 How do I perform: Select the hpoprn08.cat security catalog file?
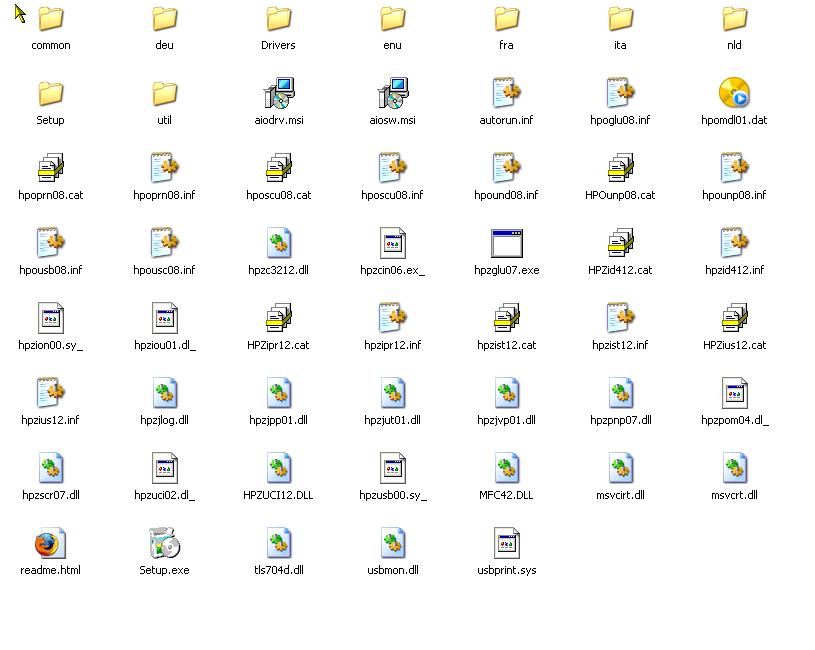pyautogui.click(x=50, y=169)
